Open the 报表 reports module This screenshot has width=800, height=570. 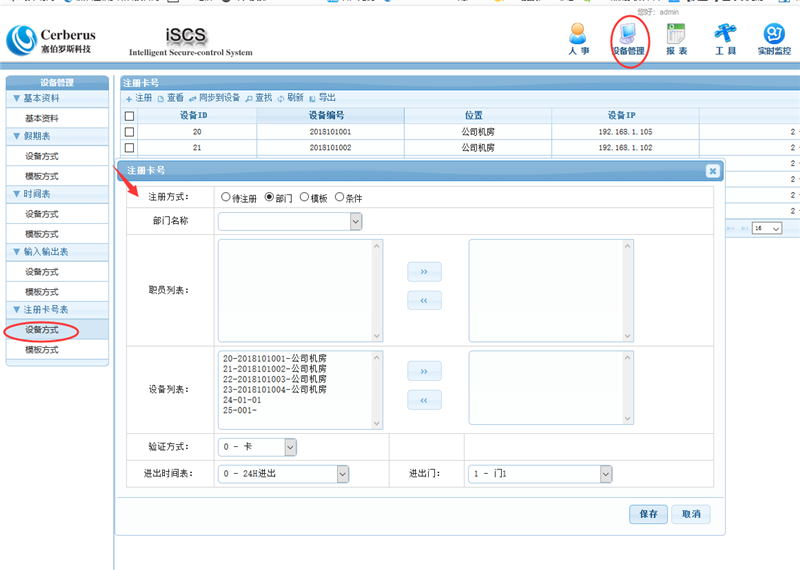point(676,38)
